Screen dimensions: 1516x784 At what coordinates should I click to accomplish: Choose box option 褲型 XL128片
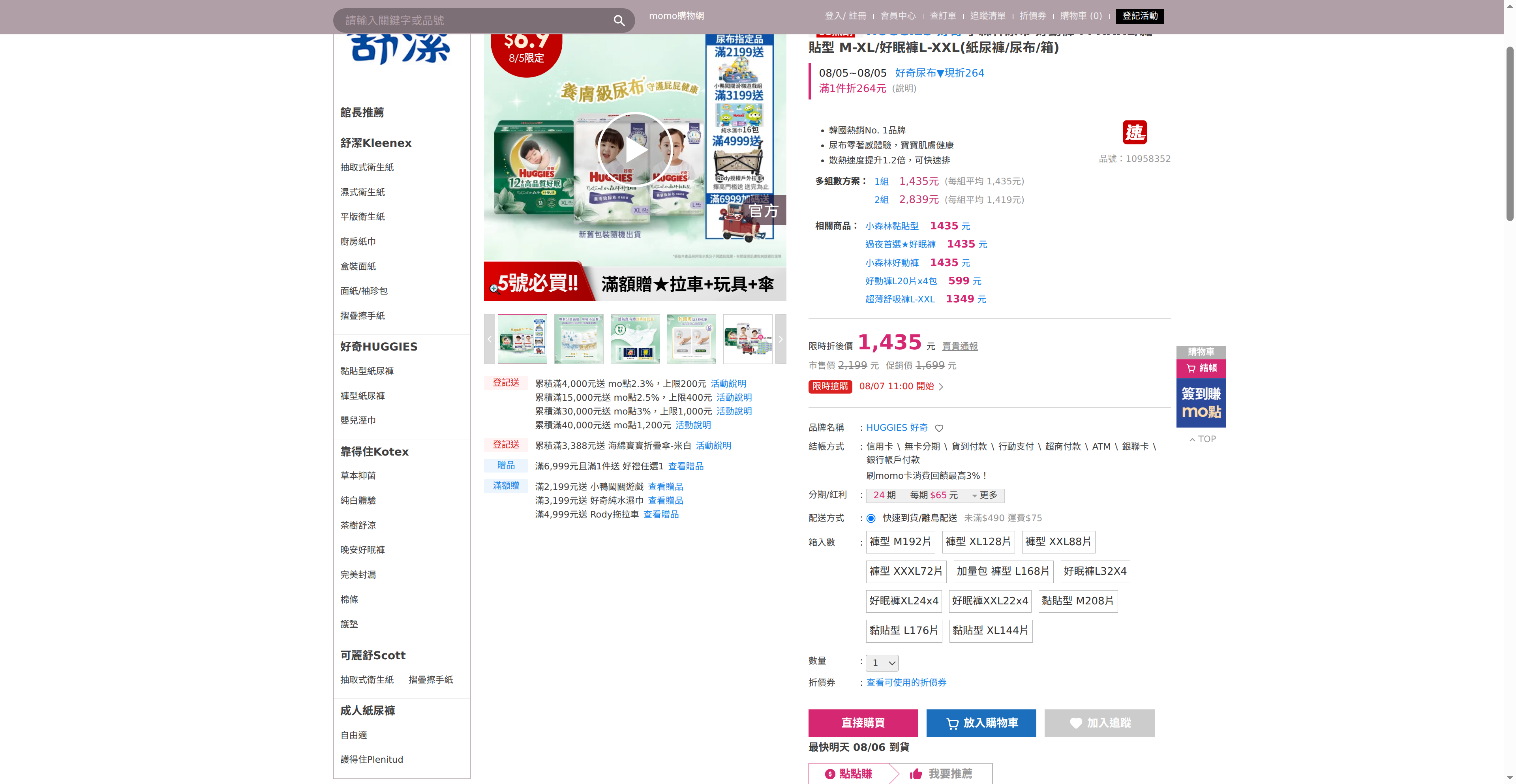[x=978, y=542]
